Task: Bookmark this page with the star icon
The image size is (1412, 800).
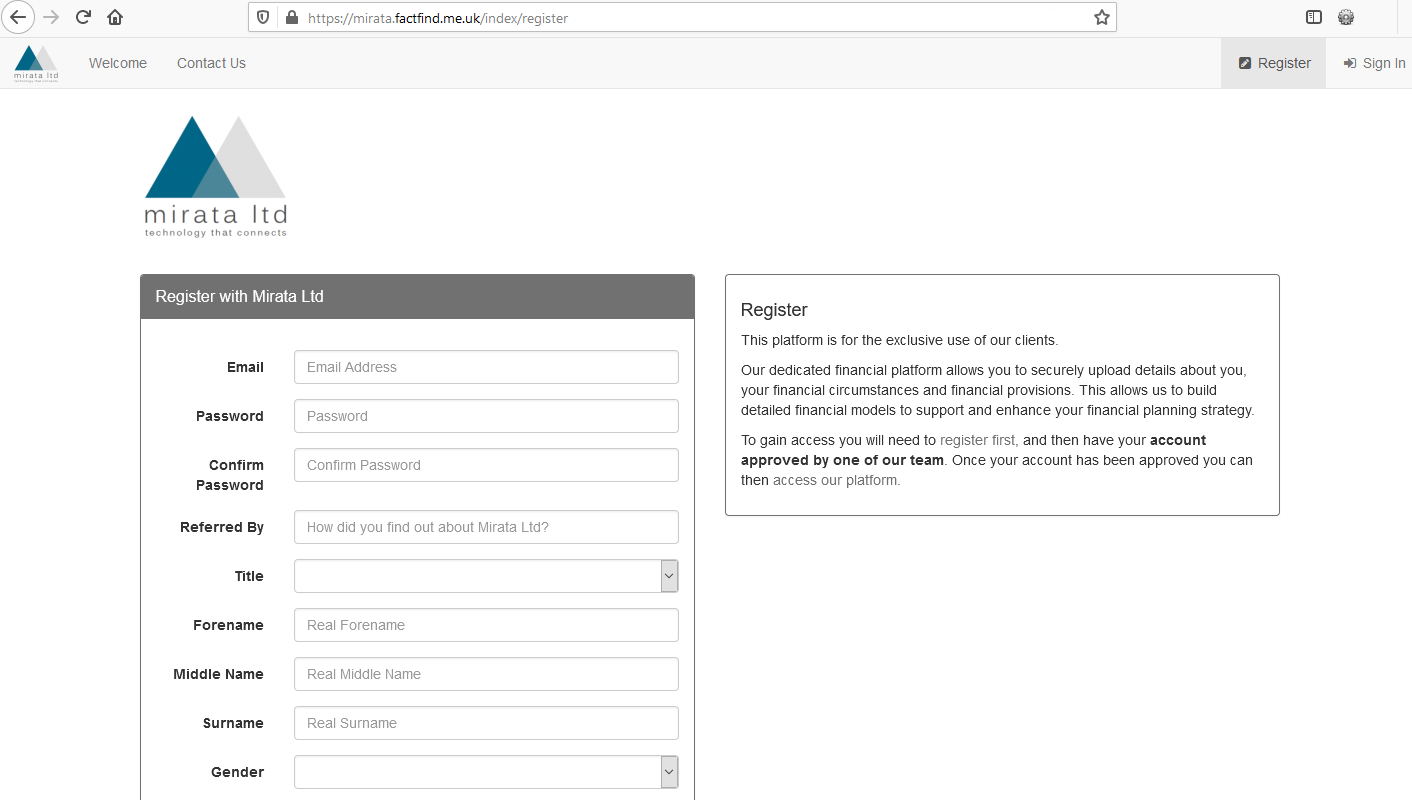Action: [1101, 17]
